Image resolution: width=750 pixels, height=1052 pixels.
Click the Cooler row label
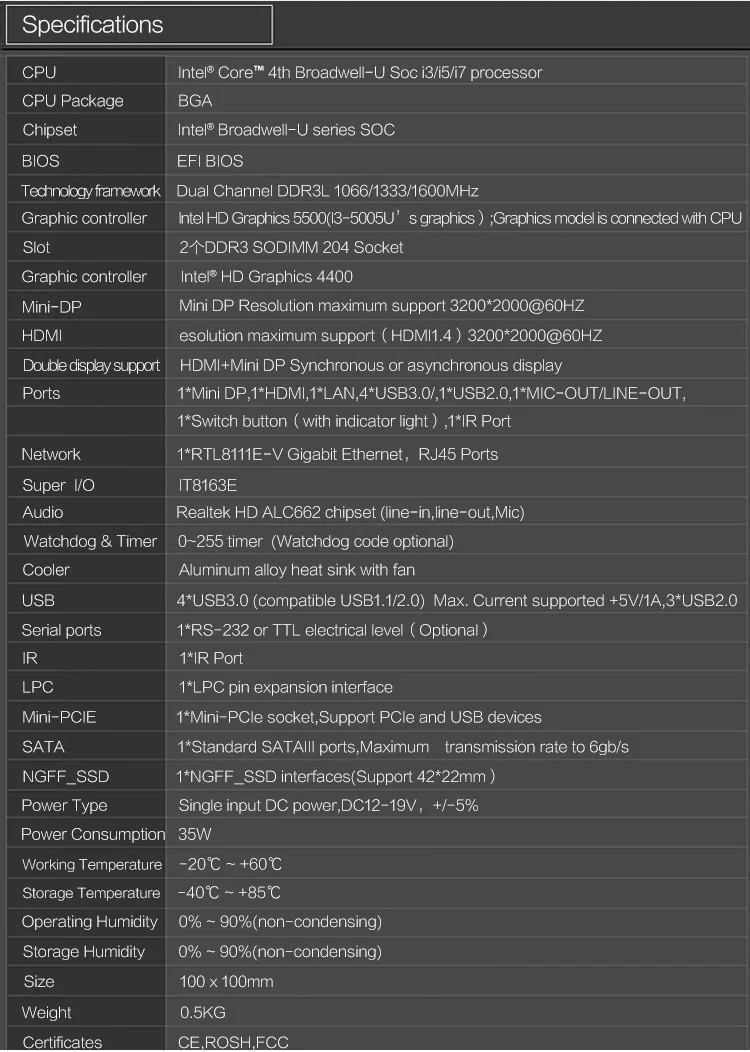(46, 570)
